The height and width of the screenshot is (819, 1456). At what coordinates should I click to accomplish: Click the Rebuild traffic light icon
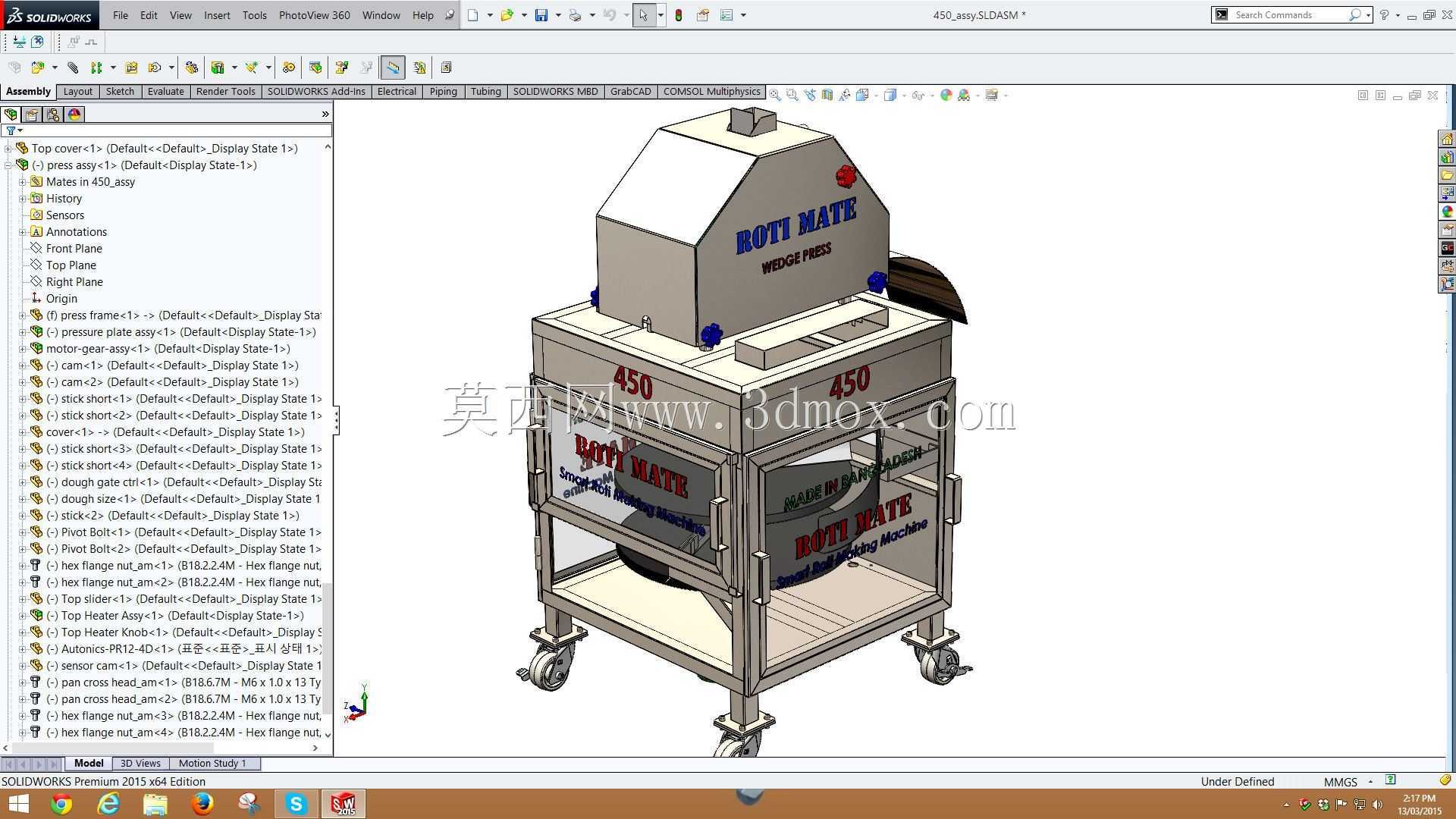(679, 15)
